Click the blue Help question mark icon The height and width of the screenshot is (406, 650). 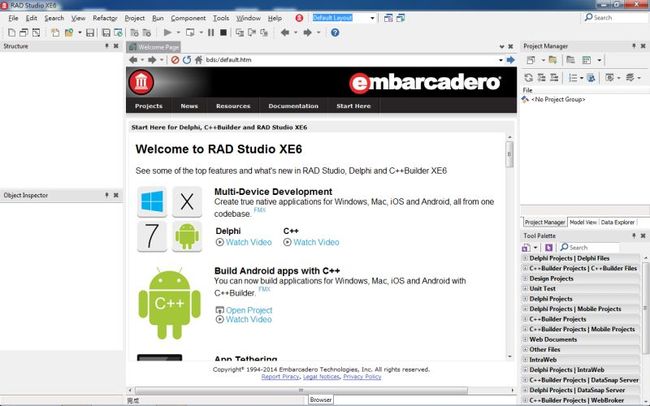pyautogui.click(x=335, y=32)
